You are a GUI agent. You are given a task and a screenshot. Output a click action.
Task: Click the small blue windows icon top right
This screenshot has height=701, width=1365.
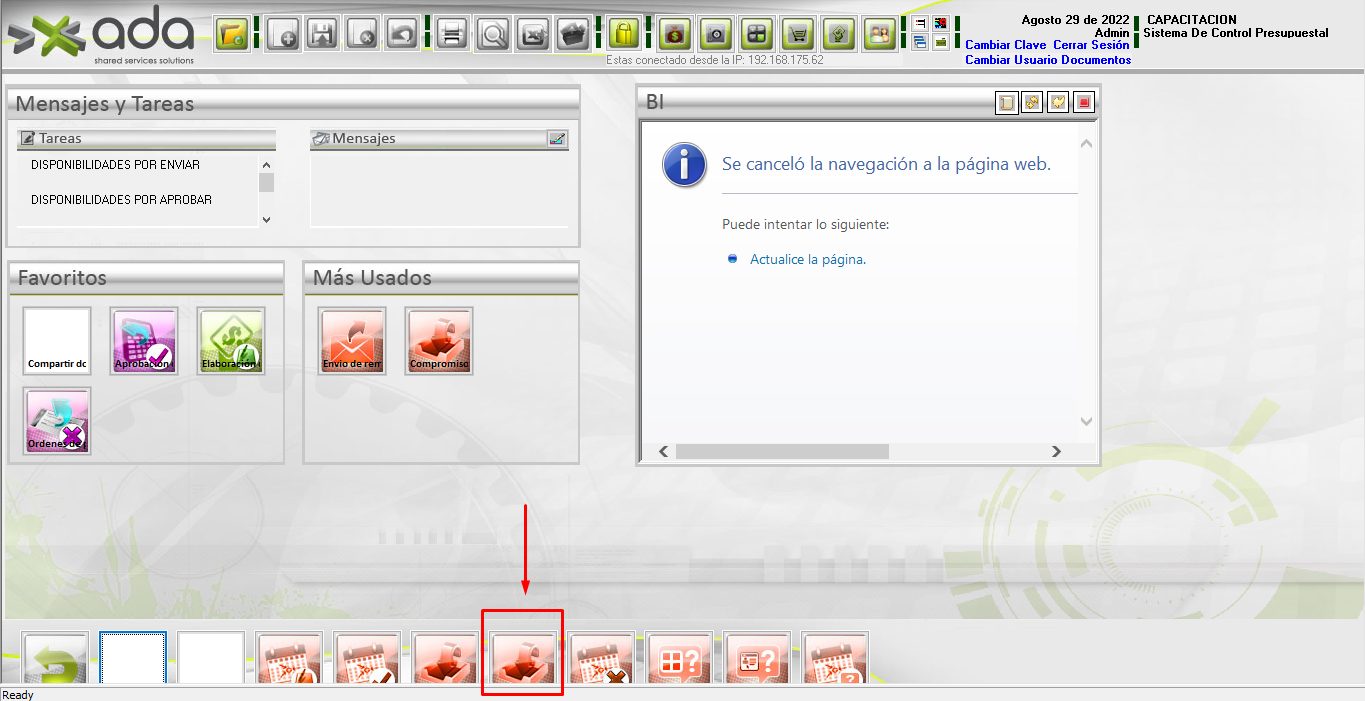pyautogui.click(x=920, y=42)
